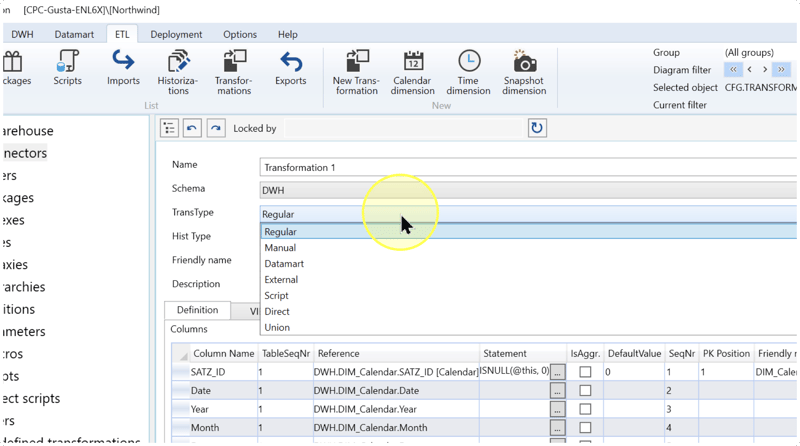The width and height of the screenshot is (800, 446).
Task: Select External transformation type
Action: [x=529, y=280]
